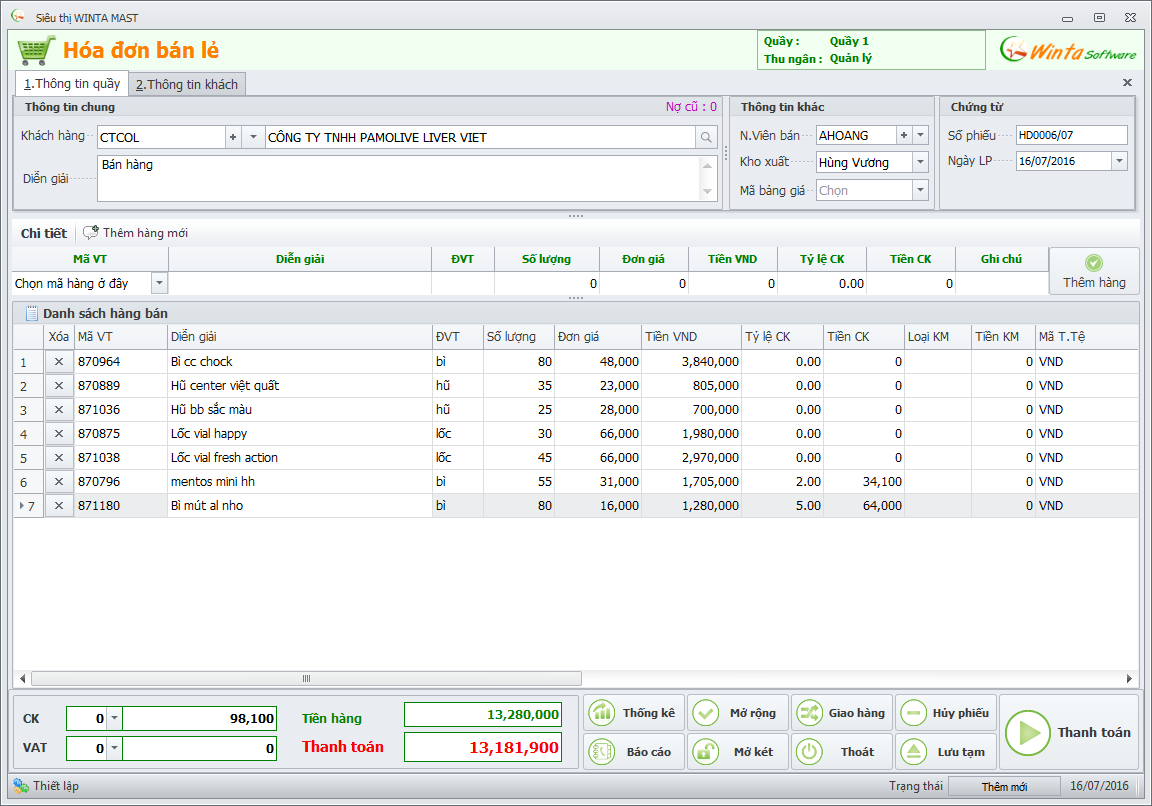Click the Số phiếu HD0006/07 field
This screenshot has width=1152, height=806.
[1071, 135]
